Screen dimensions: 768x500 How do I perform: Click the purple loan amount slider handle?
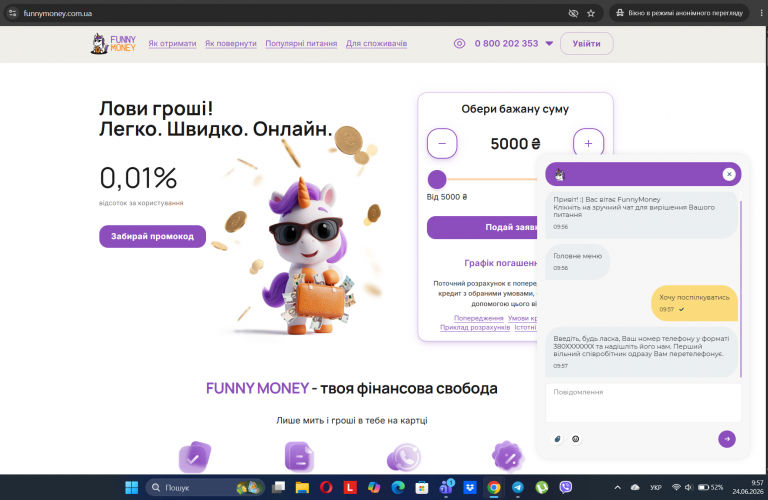(x=437, y=179)
